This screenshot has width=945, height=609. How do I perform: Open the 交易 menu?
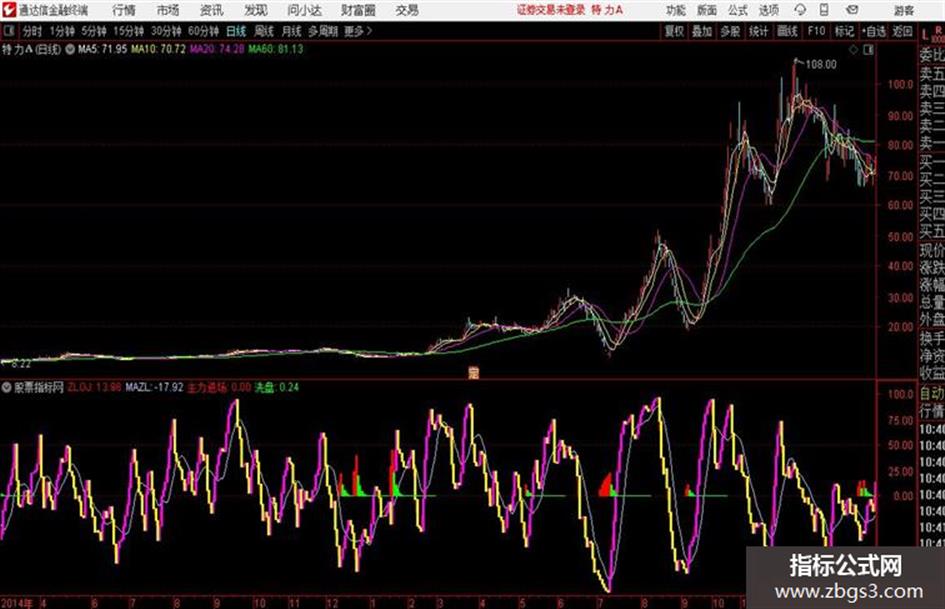tap(407, 10)
